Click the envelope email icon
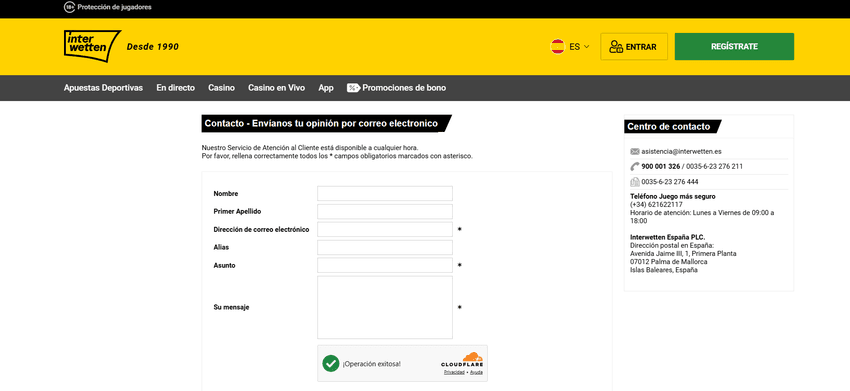This screenshot has height=391, width=850. 635,152
